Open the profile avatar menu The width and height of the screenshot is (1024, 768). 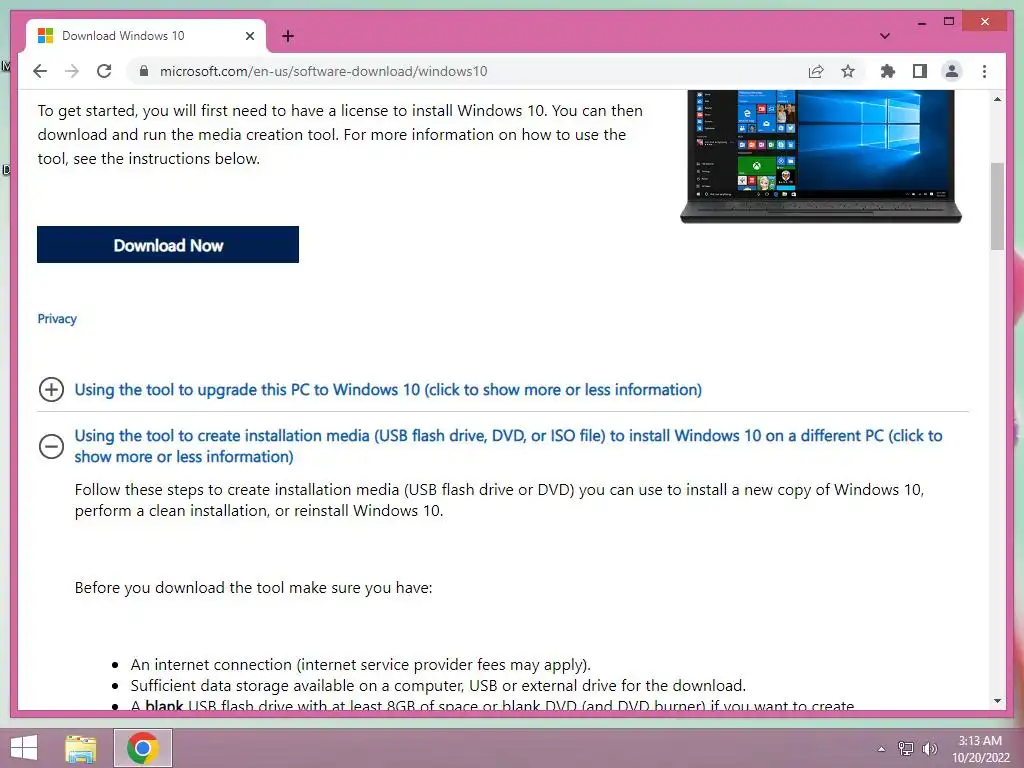tap(952, 71)
